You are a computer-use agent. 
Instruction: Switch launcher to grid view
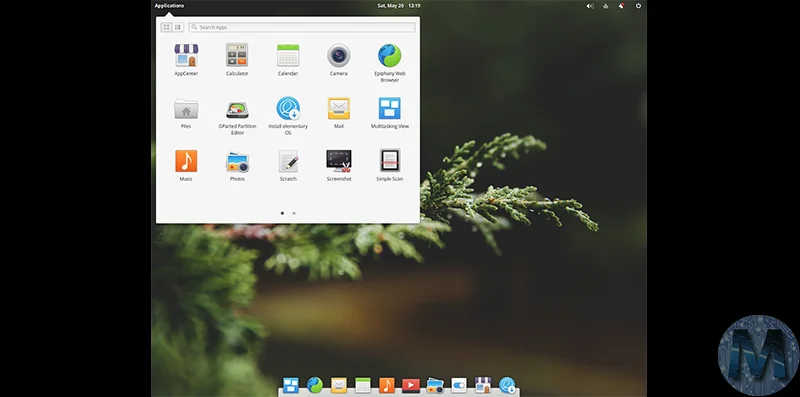coord(166,27)
